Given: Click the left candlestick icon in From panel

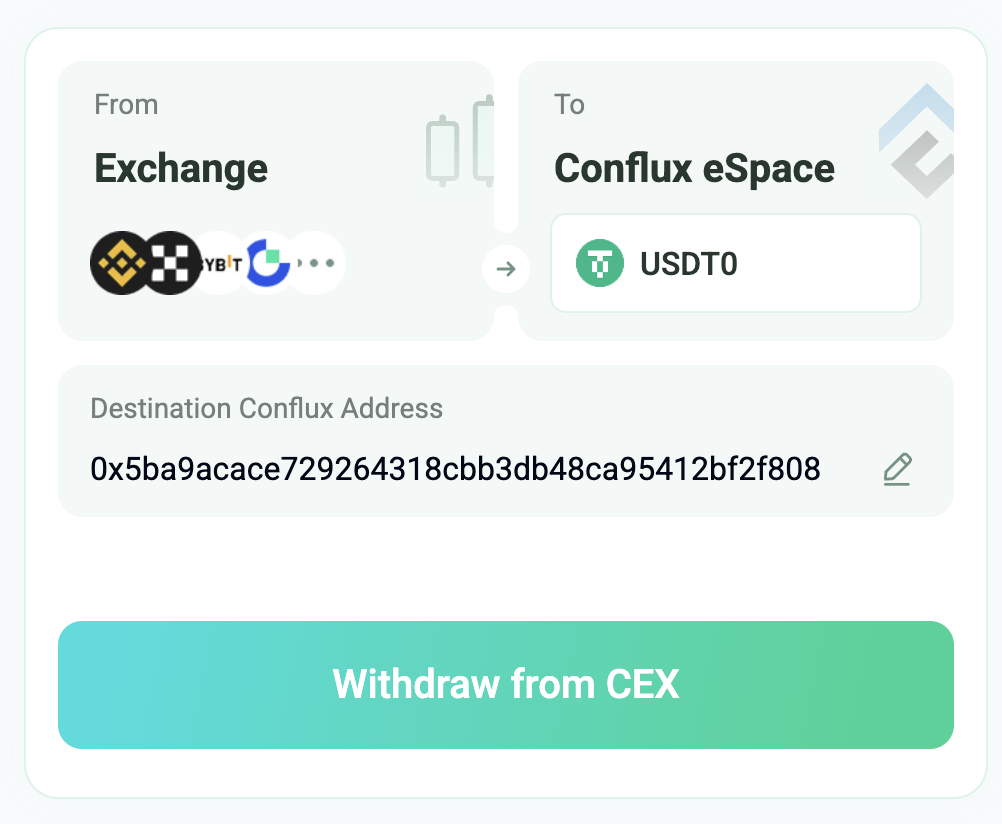Looking at the screenshot, I should 442,151.
